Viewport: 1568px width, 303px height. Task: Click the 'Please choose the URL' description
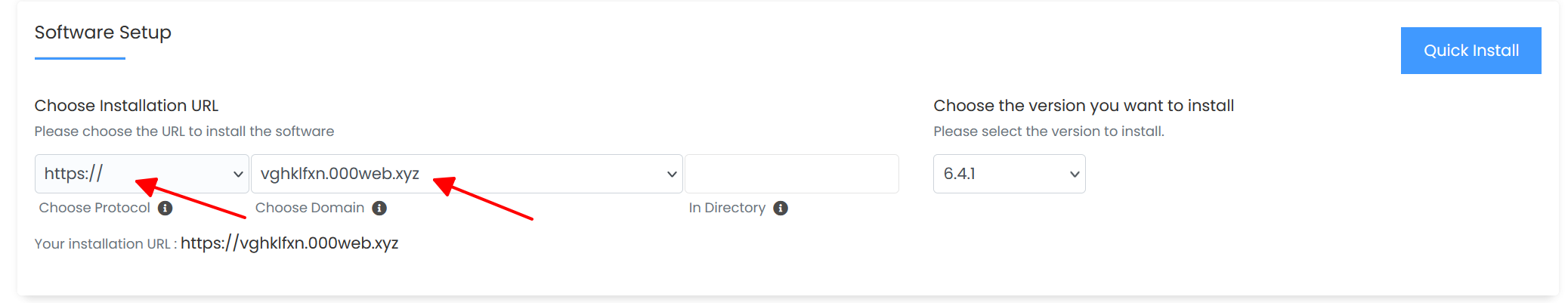pos(184,131)
